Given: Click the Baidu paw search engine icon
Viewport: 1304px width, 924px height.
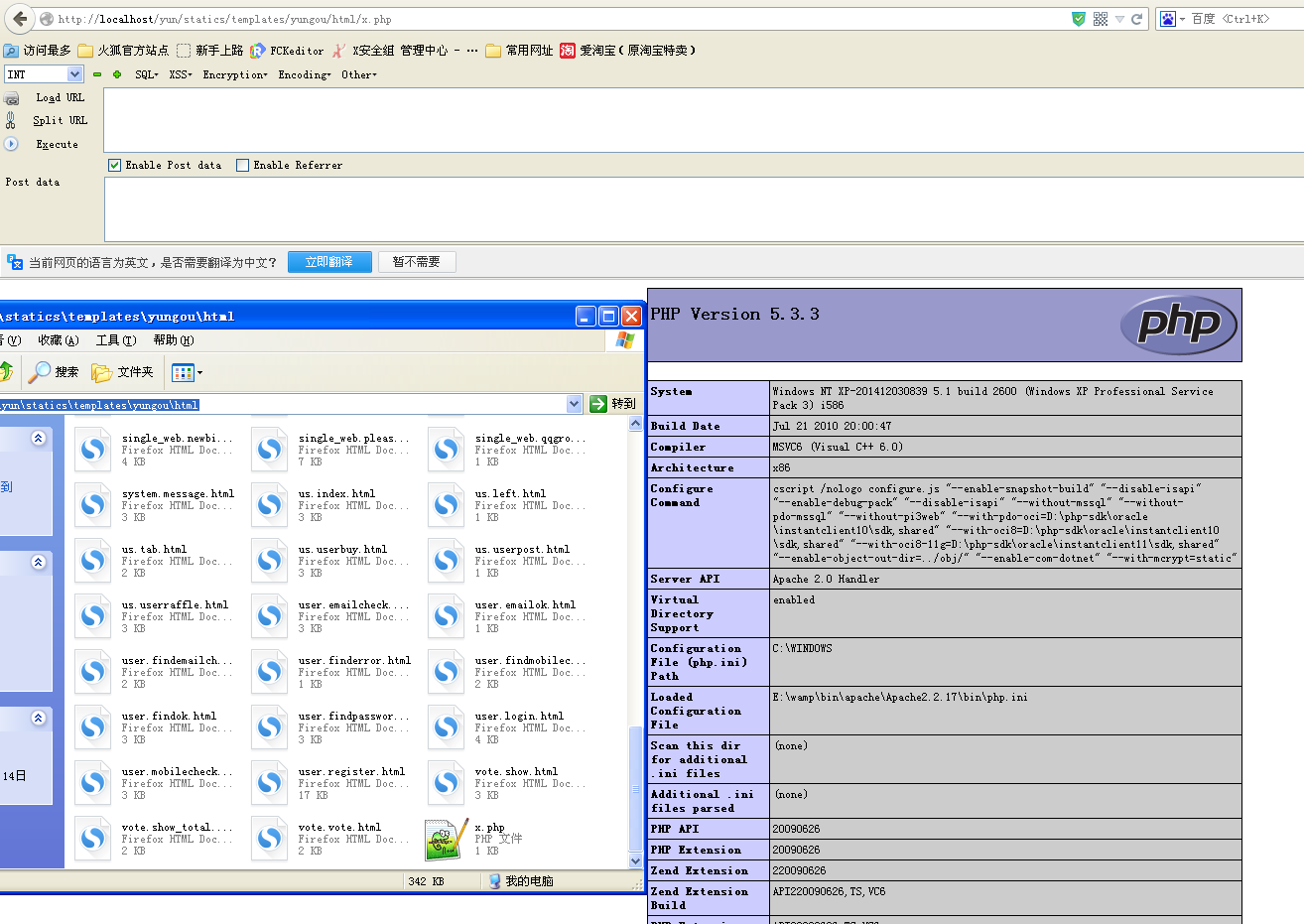Looking at the screenshot, I should click(x=1168, y=19).
